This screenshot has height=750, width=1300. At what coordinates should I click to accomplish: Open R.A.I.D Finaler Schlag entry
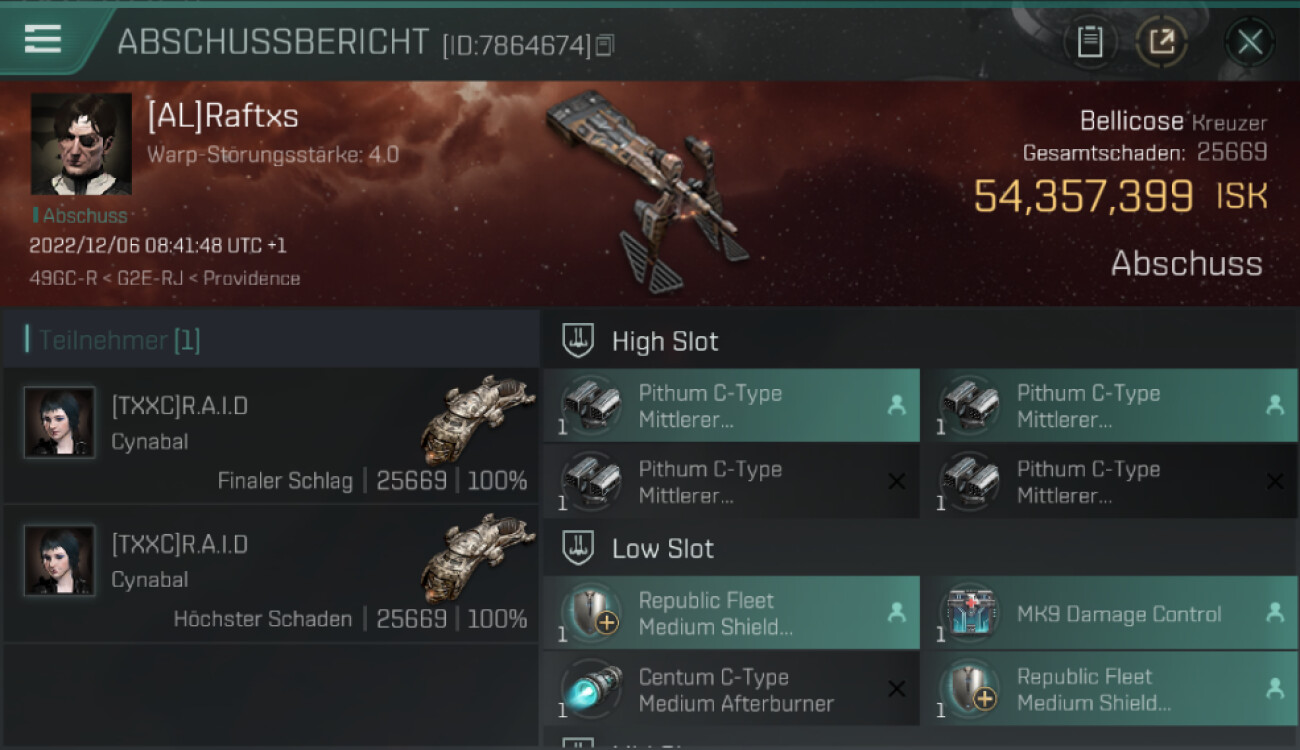point(271,435)
